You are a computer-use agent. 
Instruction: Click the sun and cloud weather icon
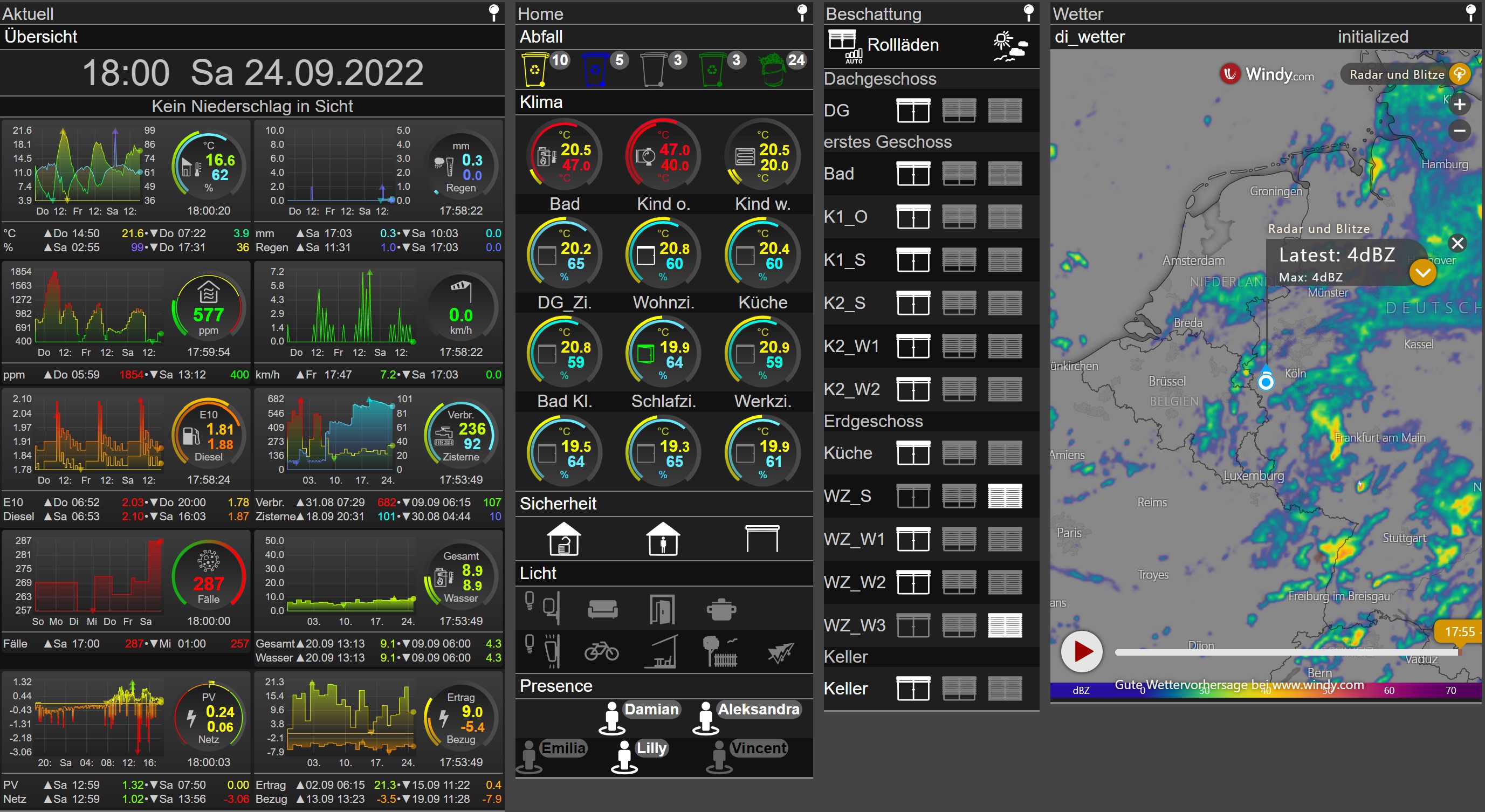tap(1010, 46)
